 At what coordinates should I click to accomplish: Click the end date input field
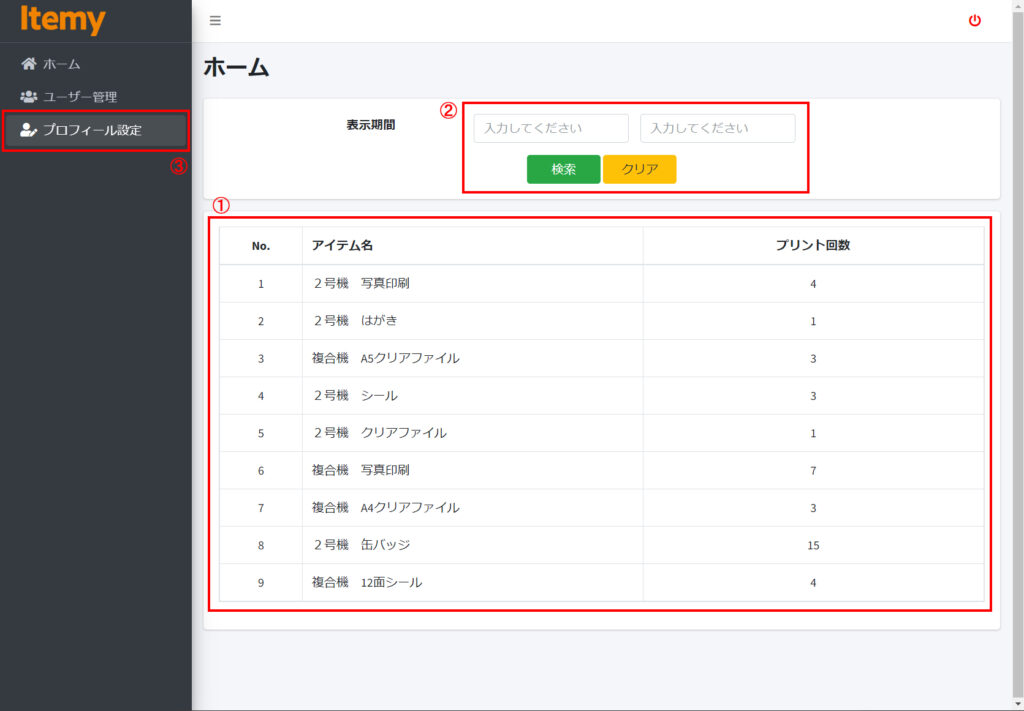pos(717,128)
